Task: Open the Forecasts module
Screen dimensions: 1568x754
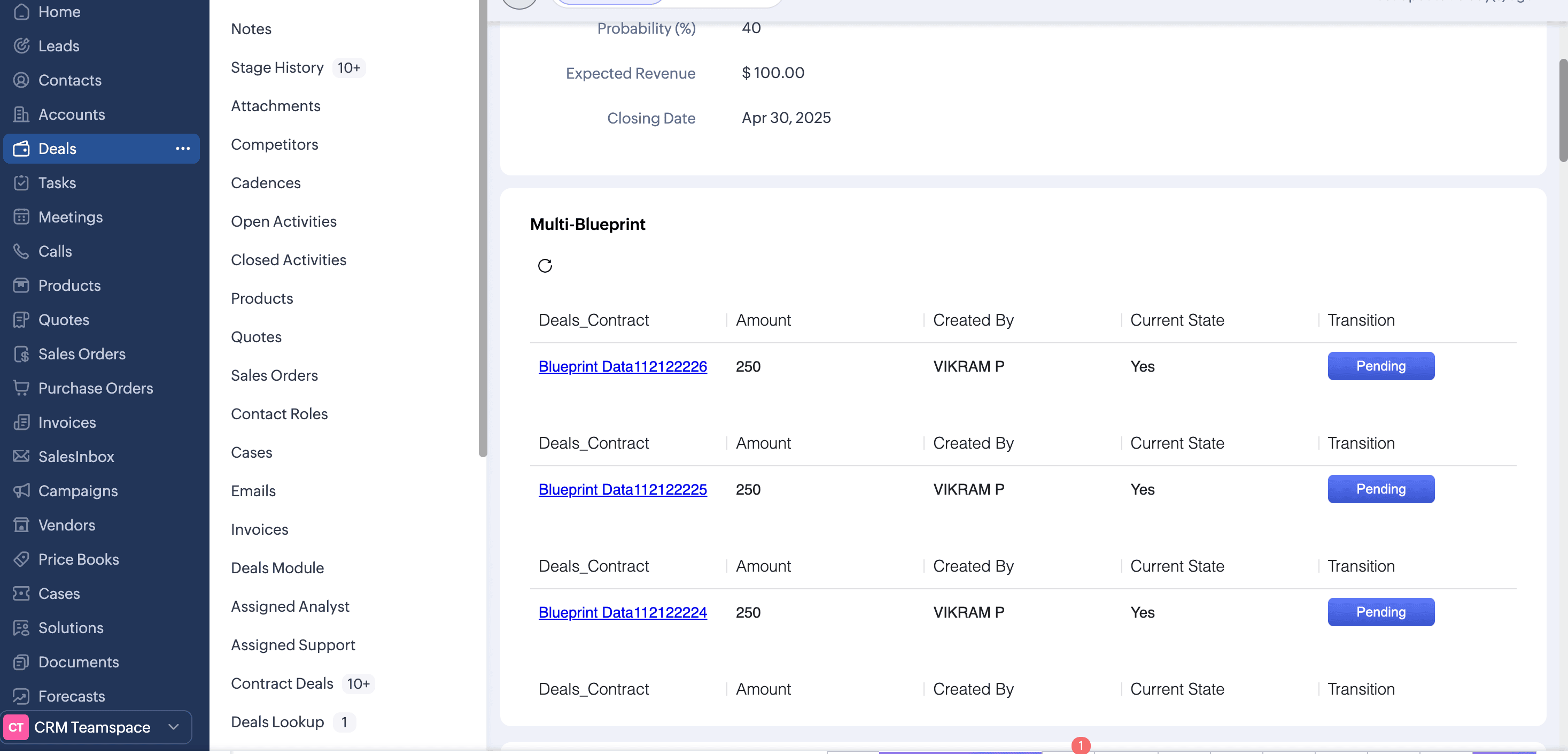Action: 71,696
